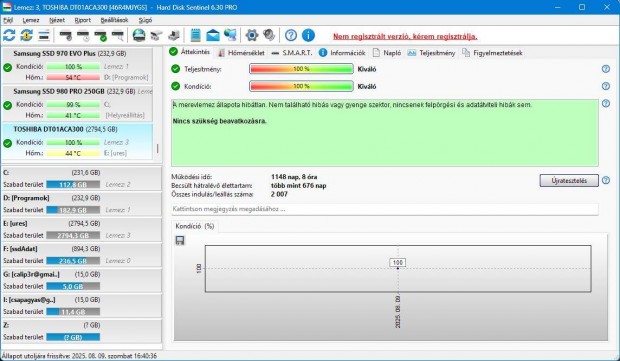Open the Napló tab
This screenshot has width=620, height=361.
coord(387,53)
